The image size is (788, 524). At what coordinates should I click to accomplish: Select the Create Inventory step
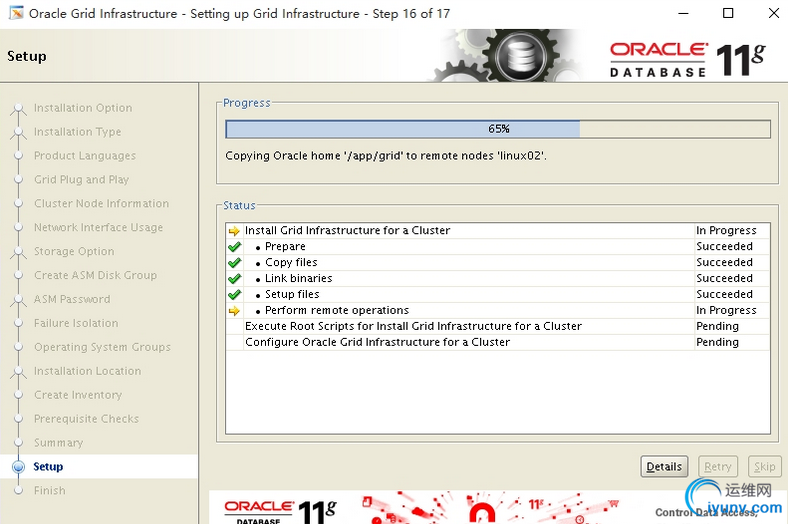click(78, 395)
